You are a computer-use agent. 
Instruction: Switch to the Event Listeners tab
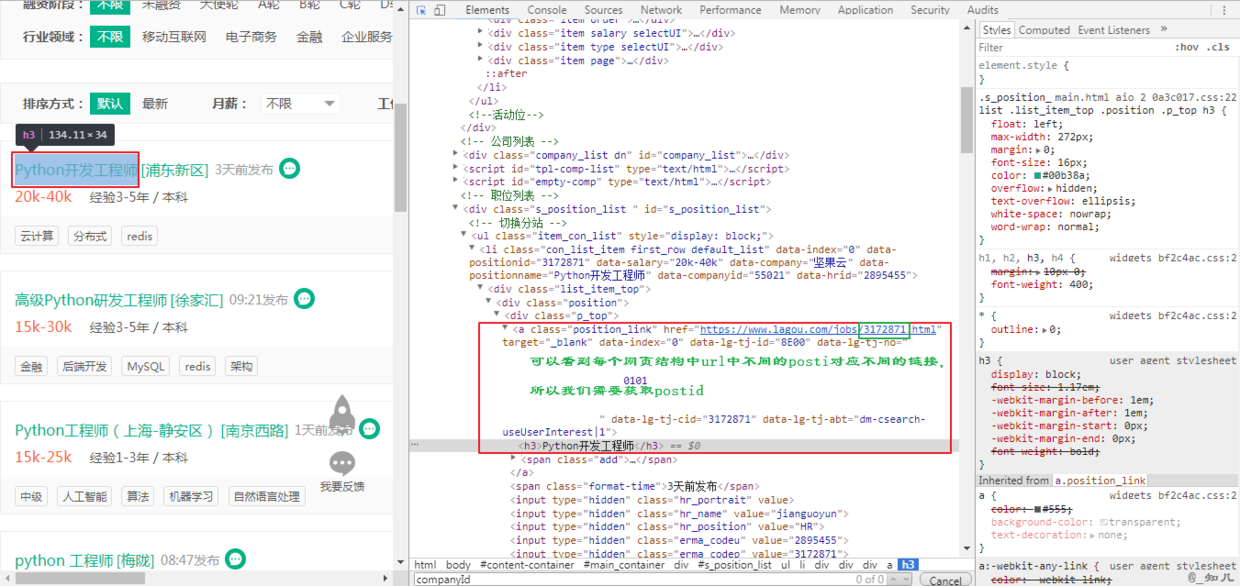coord(1114,30)
